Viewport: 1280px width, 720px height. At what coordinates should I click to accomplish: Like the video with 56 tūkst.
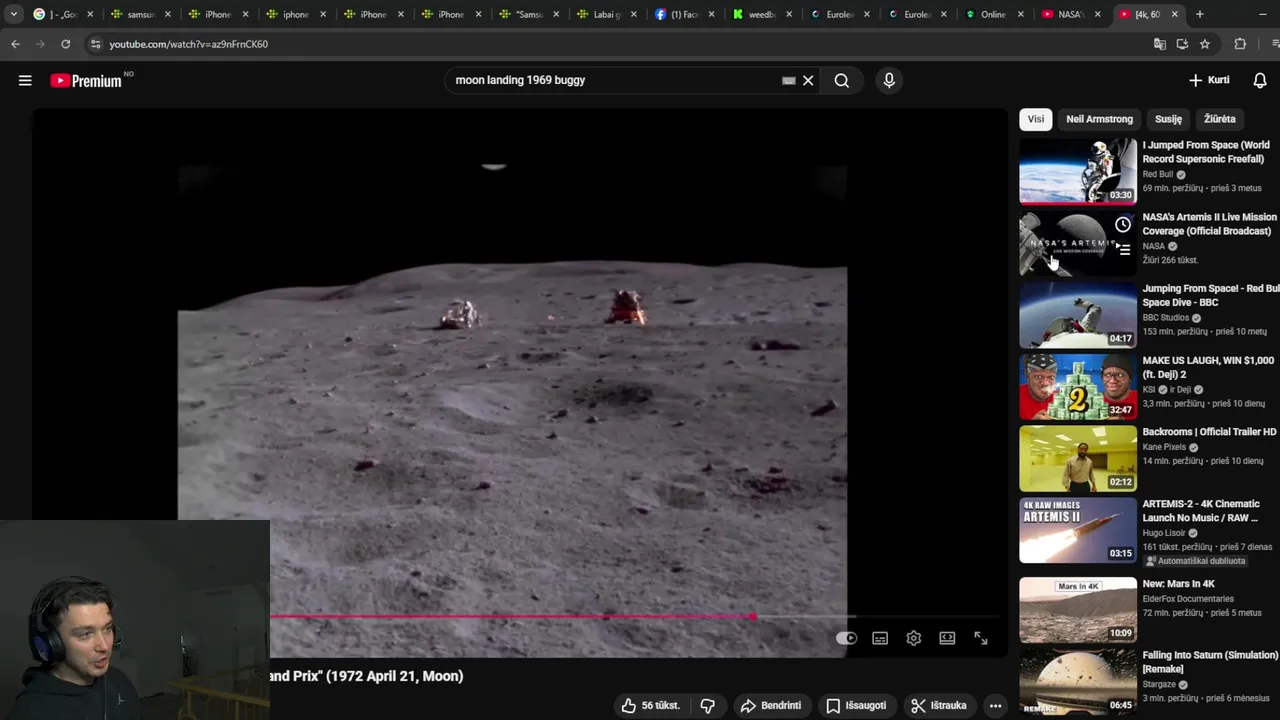pyautogui.click(x=649, y=706)
